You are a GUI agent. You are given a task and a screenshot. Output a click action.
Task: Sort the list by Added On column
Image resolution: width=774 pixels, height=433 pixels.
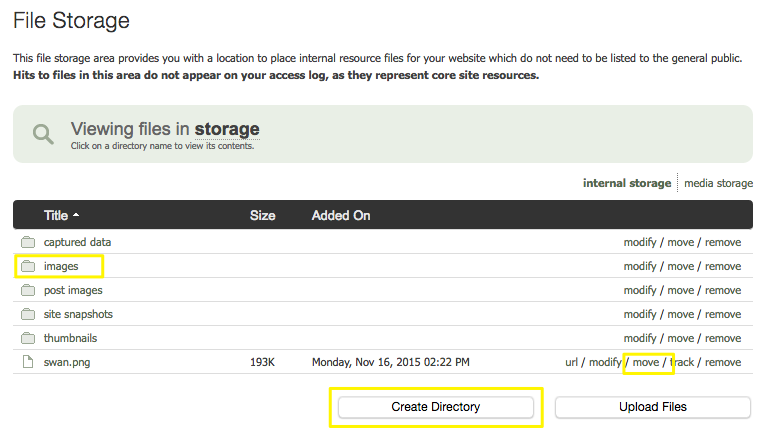340,215
